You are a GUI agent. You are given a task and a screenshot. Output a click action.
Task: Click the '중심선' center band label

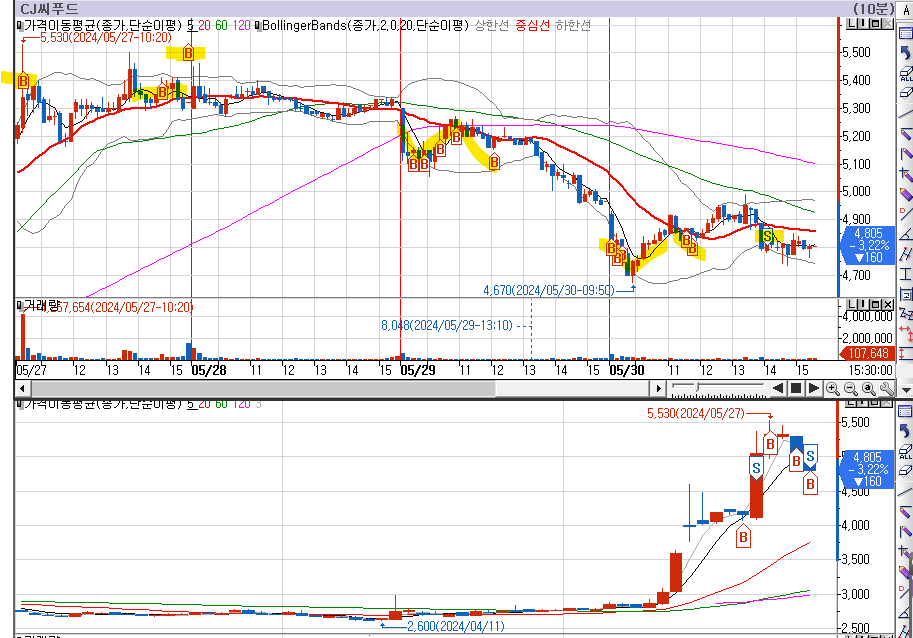(532, 25)
